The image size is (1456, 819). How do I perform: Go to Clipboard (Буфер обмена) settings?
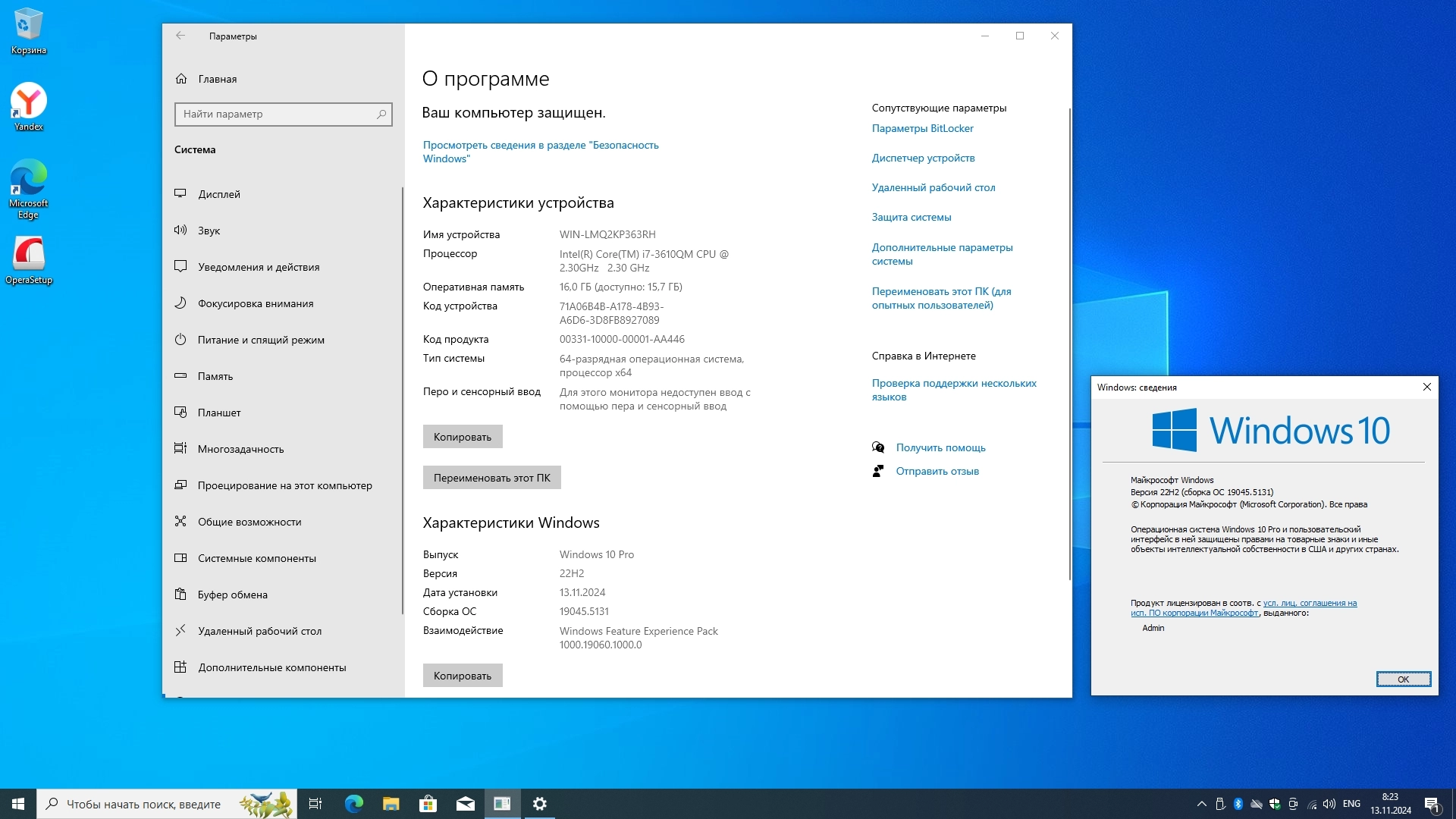(232, 595)
